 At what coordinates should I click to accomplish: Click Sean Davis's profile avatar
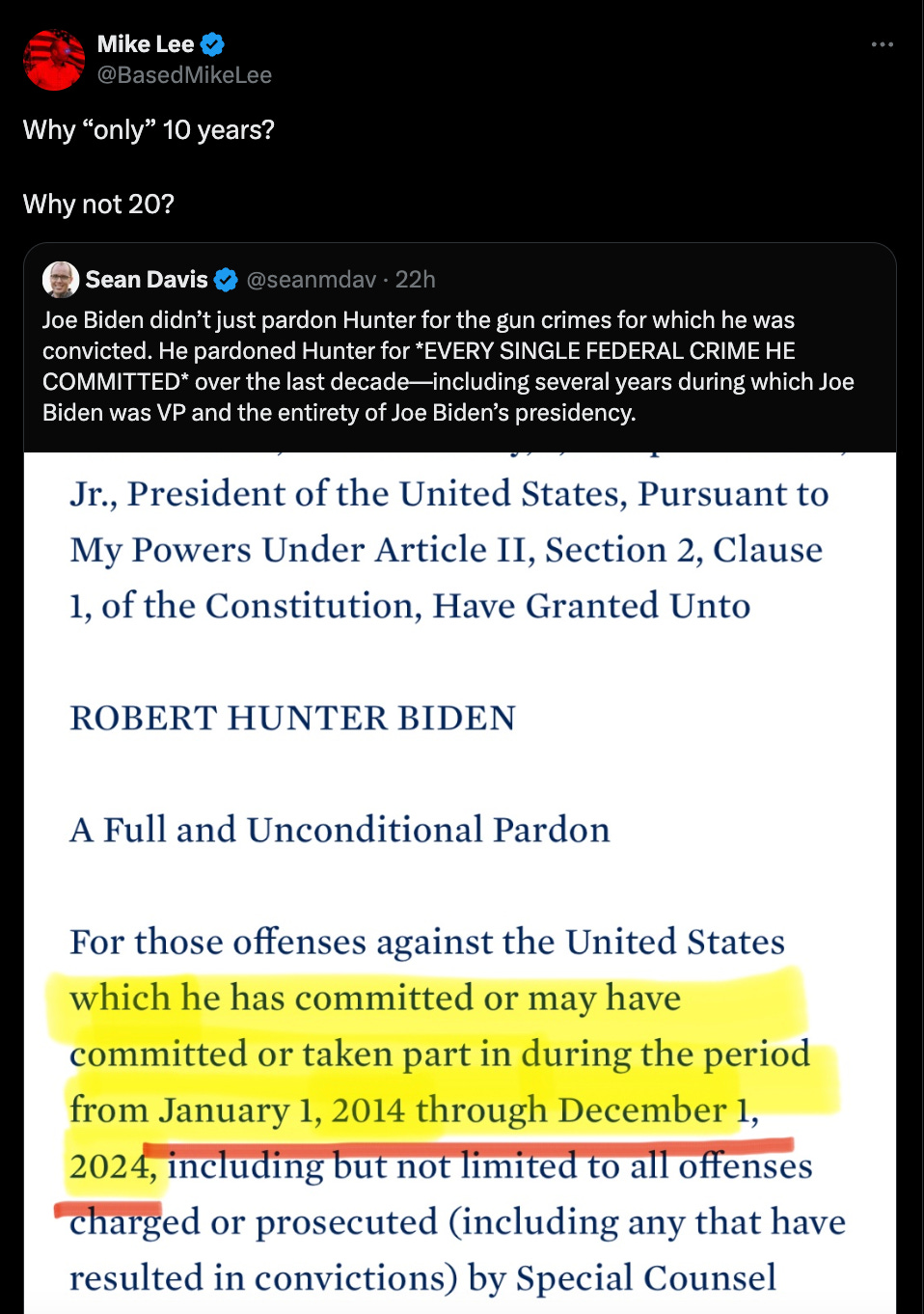61,280
